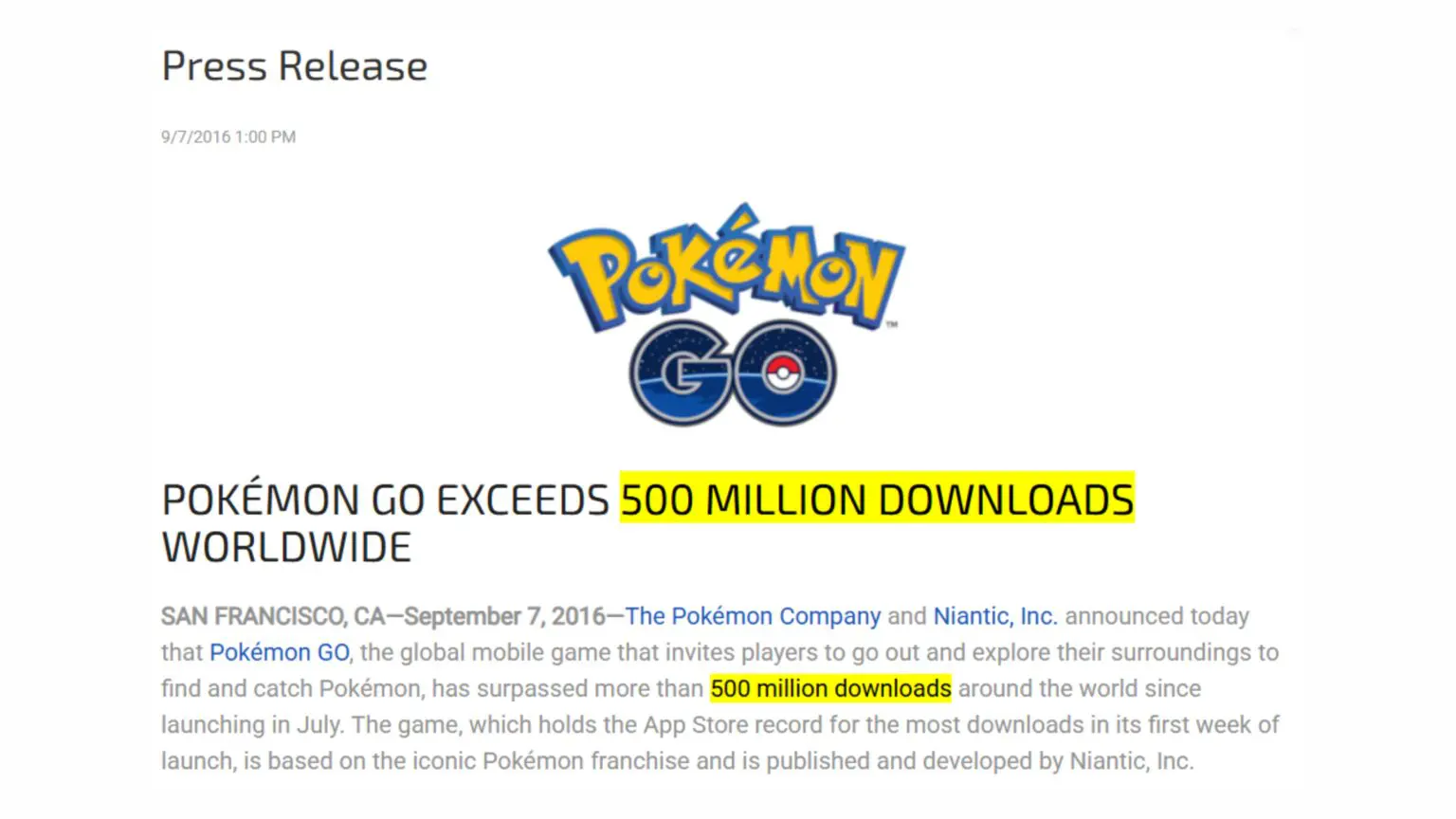Click the highlighted 500 million downloads body text
Viewport: 1456px width, 819px height.
tap(830, 688)
